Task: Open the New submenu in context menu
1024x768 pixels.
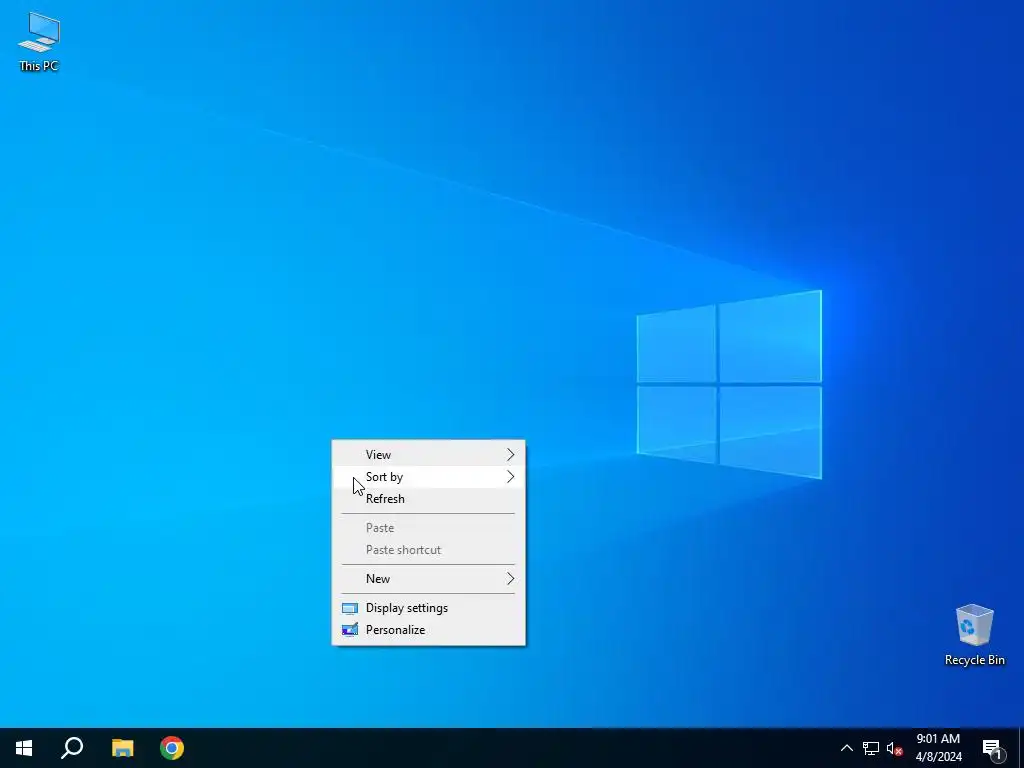Action: click(x=428, y=579)
